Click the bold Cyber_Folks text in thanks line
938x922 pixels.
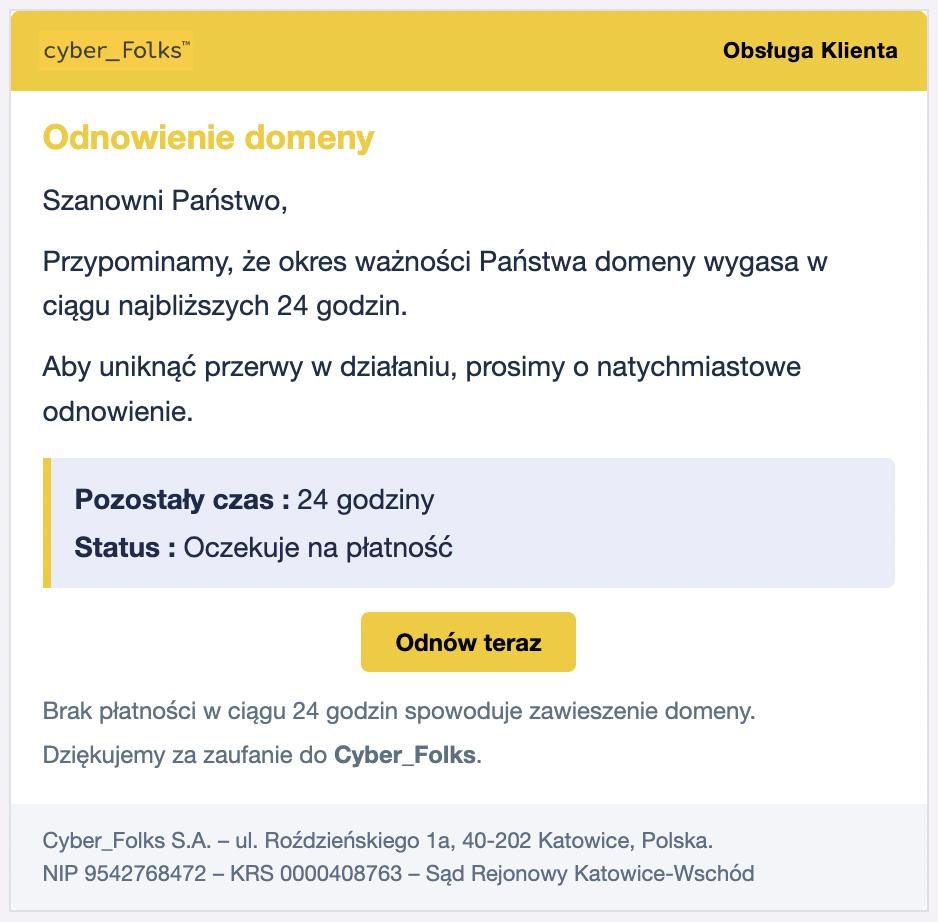point(405,755)
